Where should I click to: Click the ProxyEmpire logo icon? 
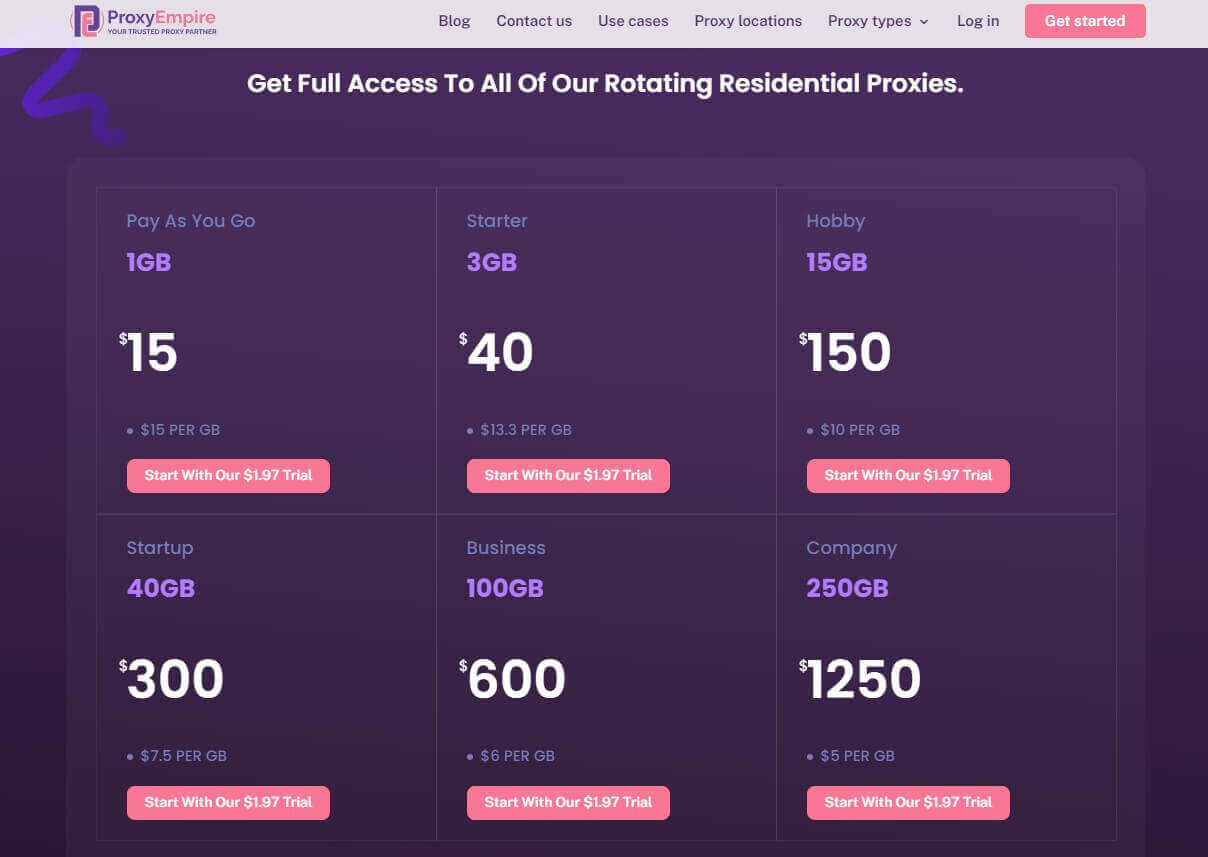point(87,21)
